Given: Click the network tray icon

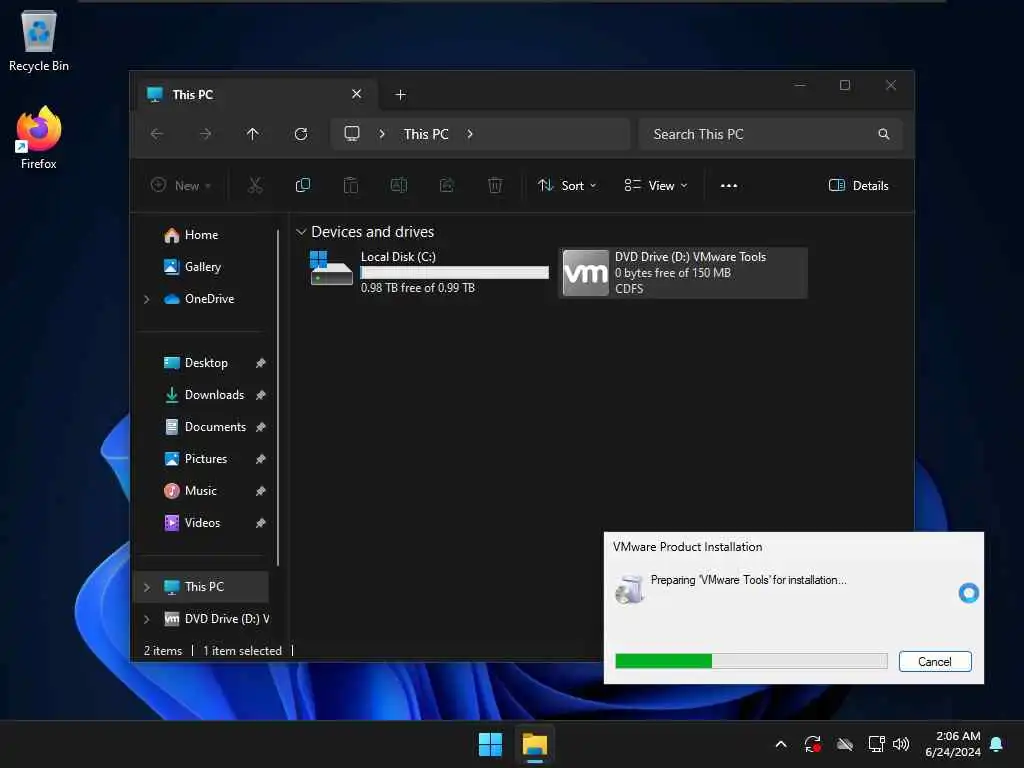Looking at the screenshot, I should 876,744.
